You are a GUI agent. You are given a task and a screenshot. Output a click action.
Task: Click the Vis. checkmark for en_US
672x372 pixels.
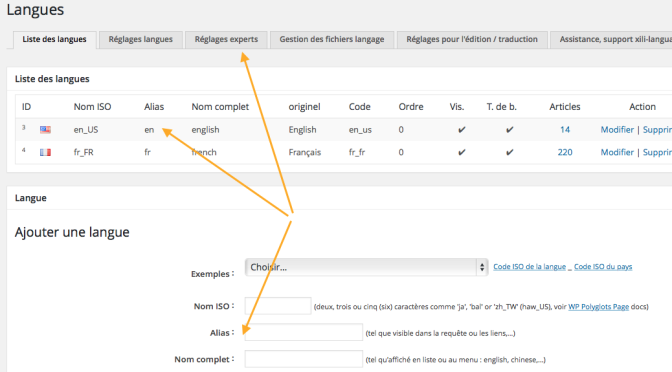462,129
